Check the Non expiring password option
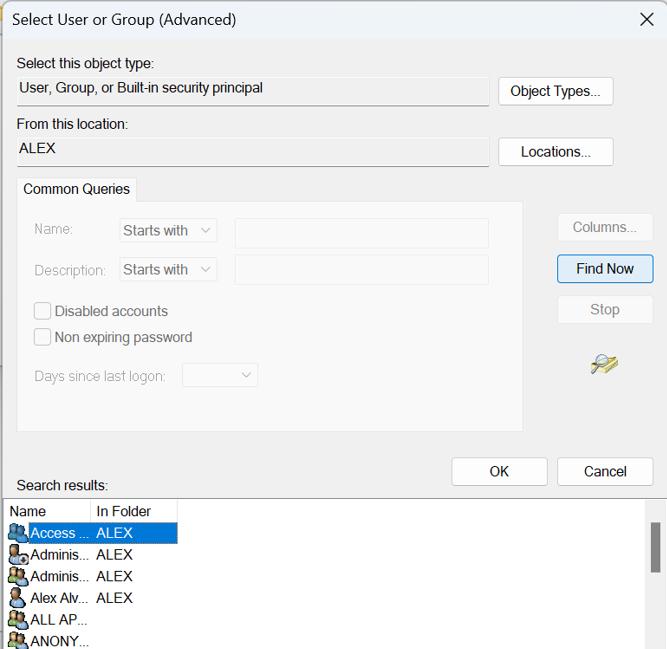667x649 pixels. point(43,337)
